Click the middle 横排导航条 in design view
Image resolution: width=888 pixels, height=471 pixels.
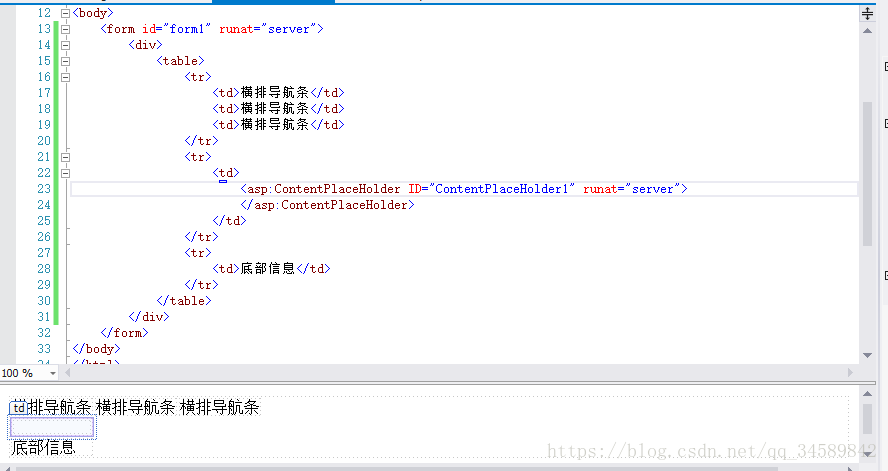(x=136, y=408)
